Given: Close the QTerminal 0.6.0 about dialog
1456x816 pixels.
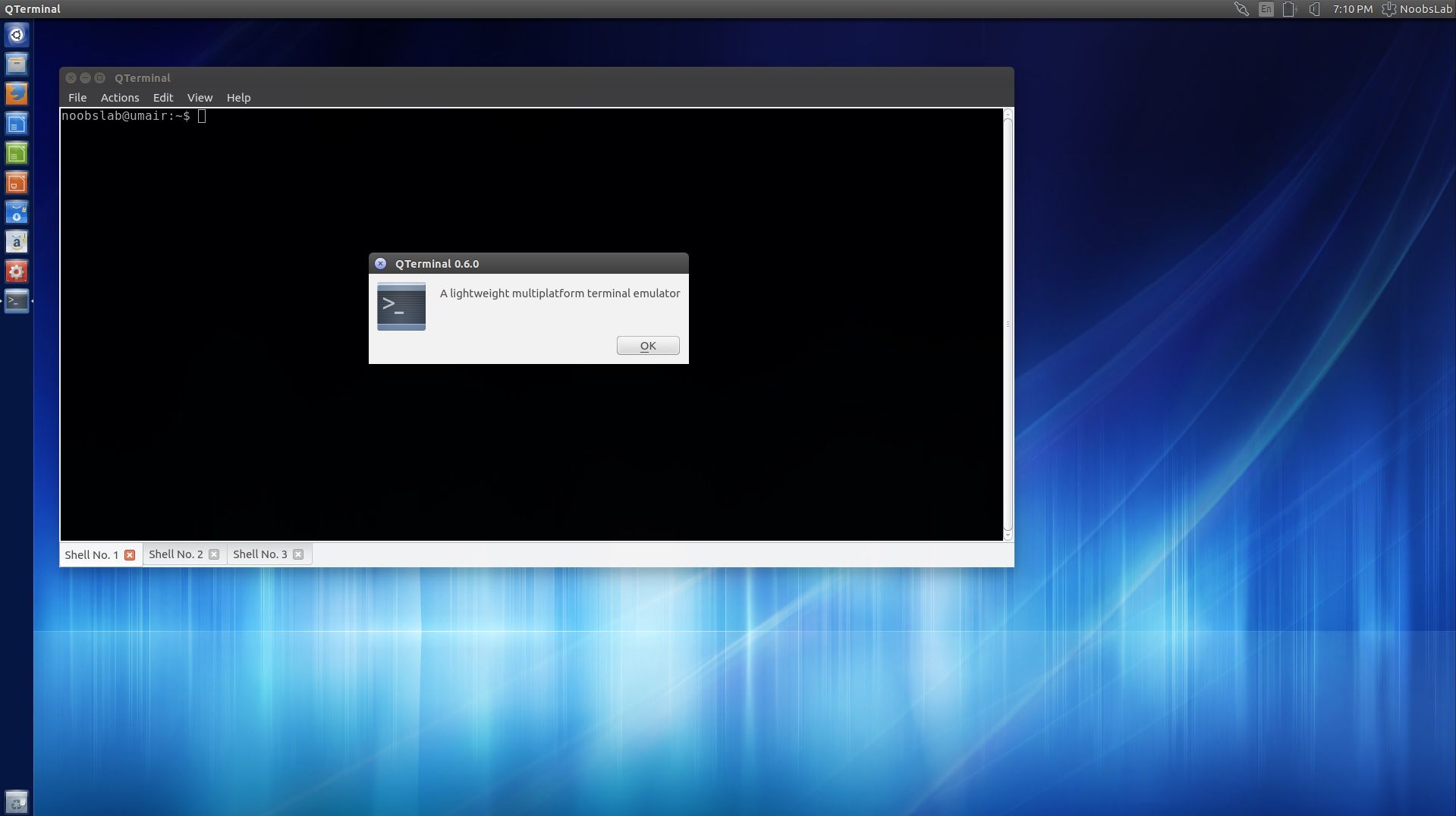Looking at the screenshot, I should [x=380, y=264].
